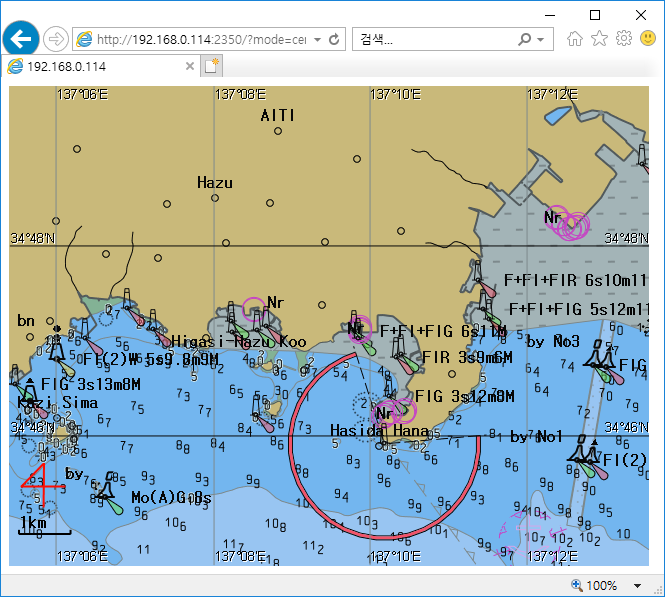665x597 pixels.
Task: Click the search magnifier icon
Action: 525,40
